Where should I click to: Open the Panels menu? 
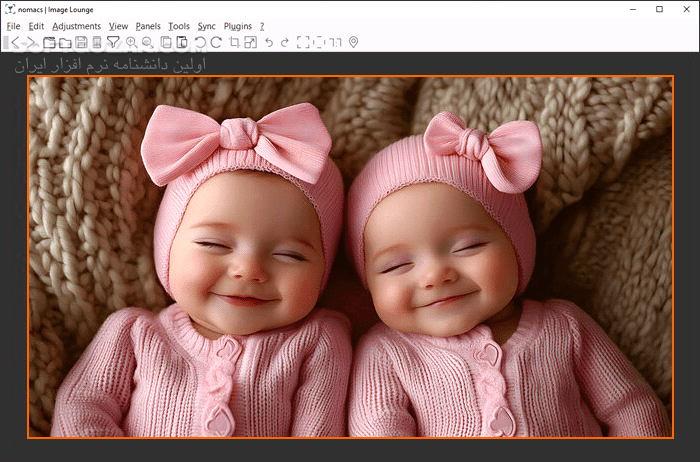148,26
